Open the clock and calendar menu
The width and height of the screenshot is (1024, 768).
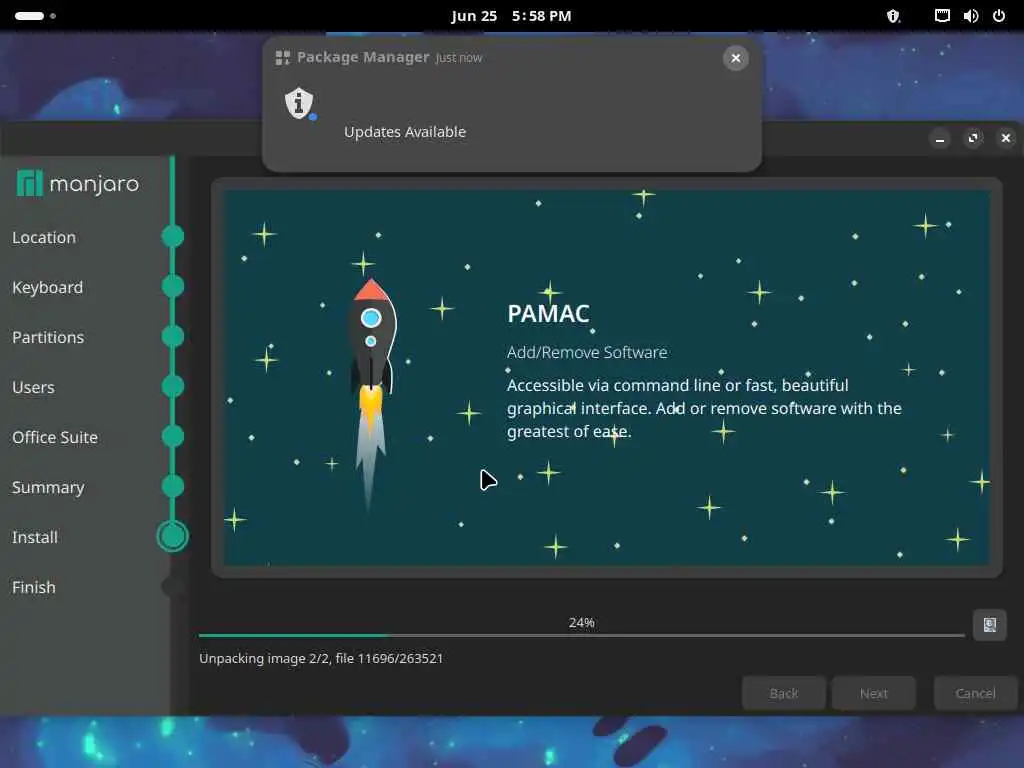(x=511, y=16)
